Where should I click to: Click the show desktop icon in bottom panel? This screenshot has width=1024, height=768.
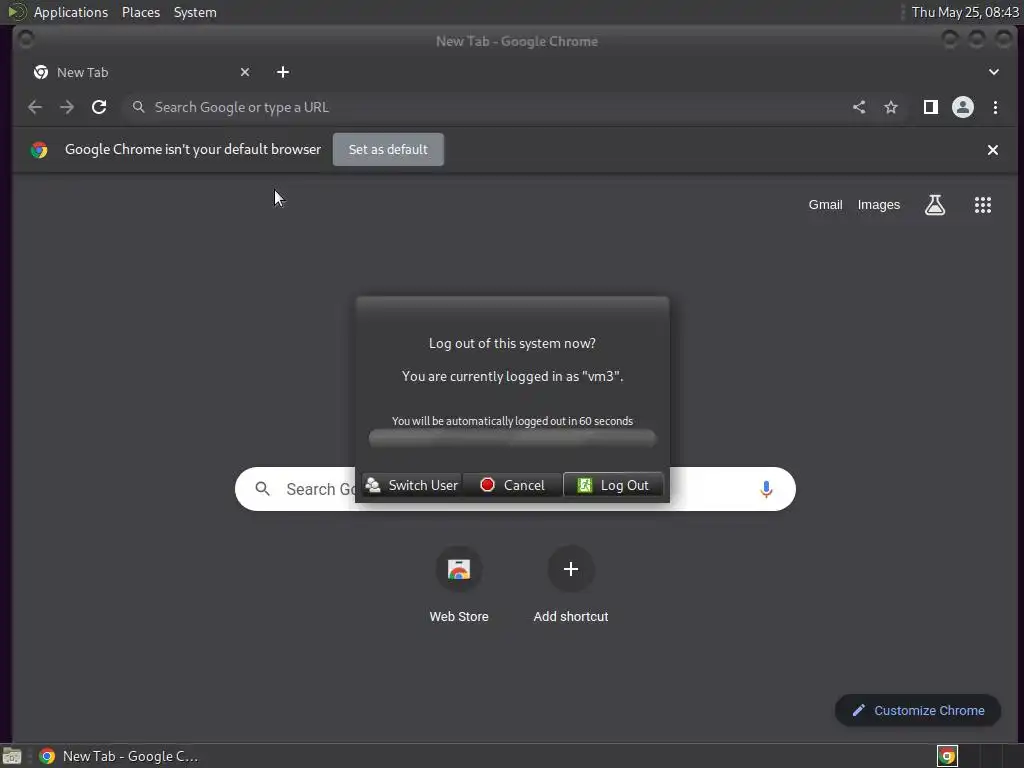click(12, 756)
